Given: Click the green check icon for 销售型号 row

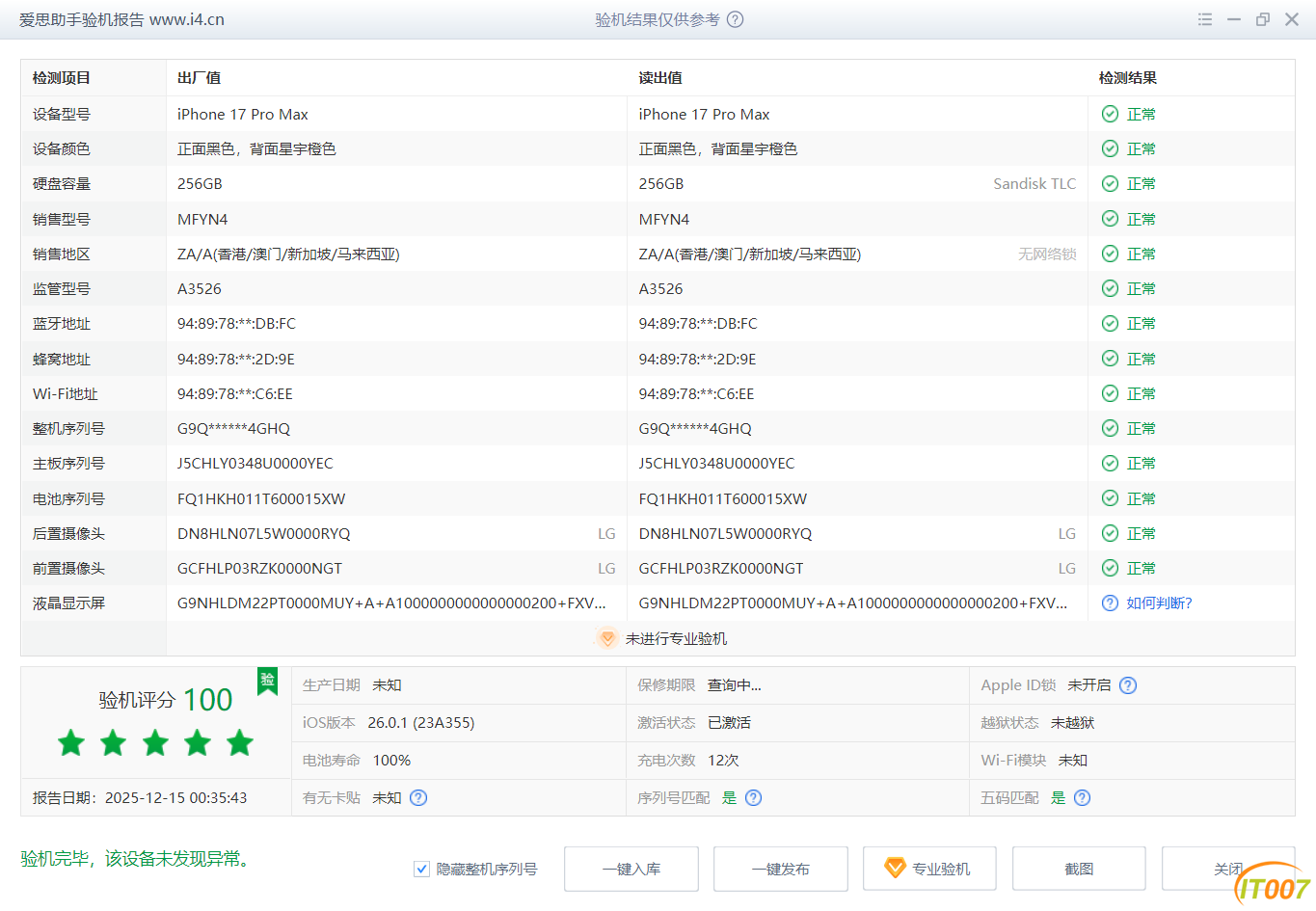Looking at the screenshot, I should (x=1111, y=219).
